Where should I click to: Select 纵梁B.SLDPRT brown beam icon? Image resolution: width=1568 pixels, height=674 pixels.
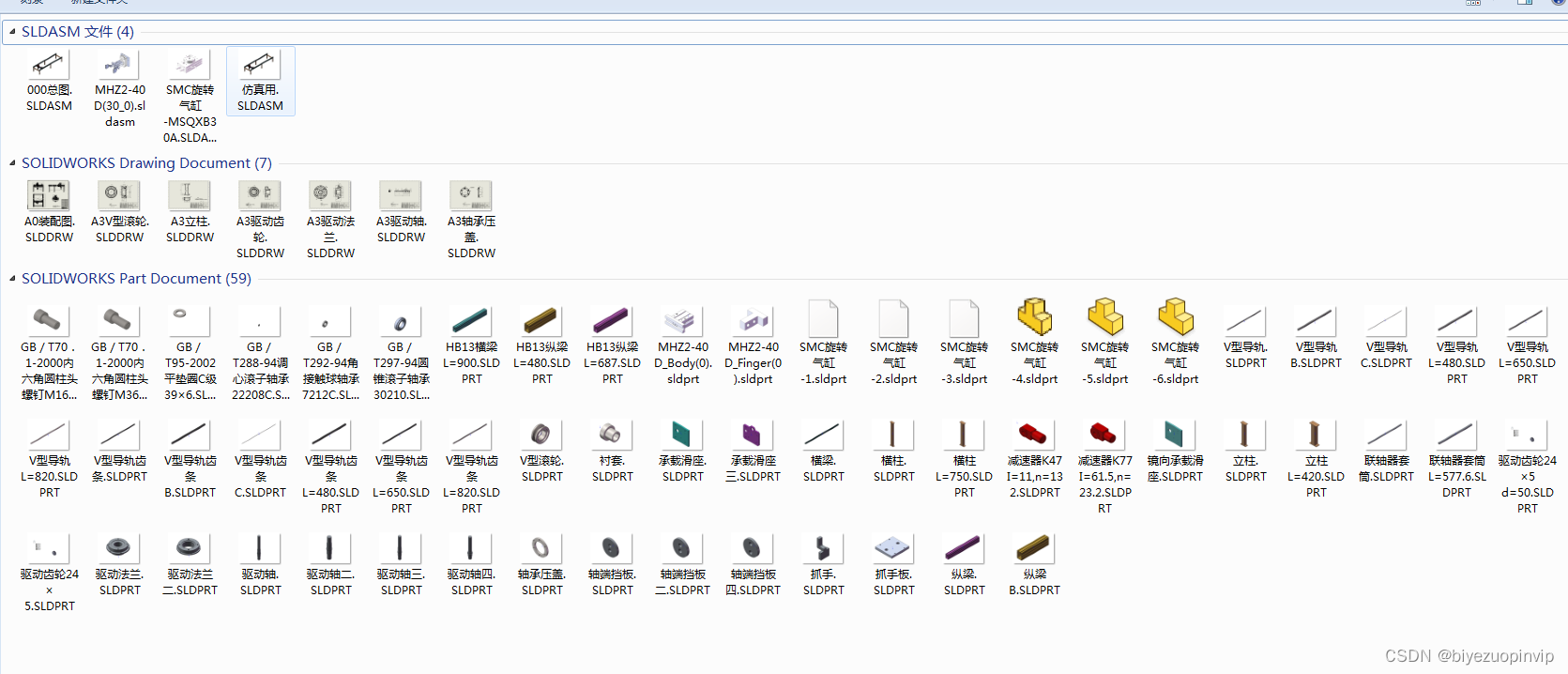[1034, 547]
